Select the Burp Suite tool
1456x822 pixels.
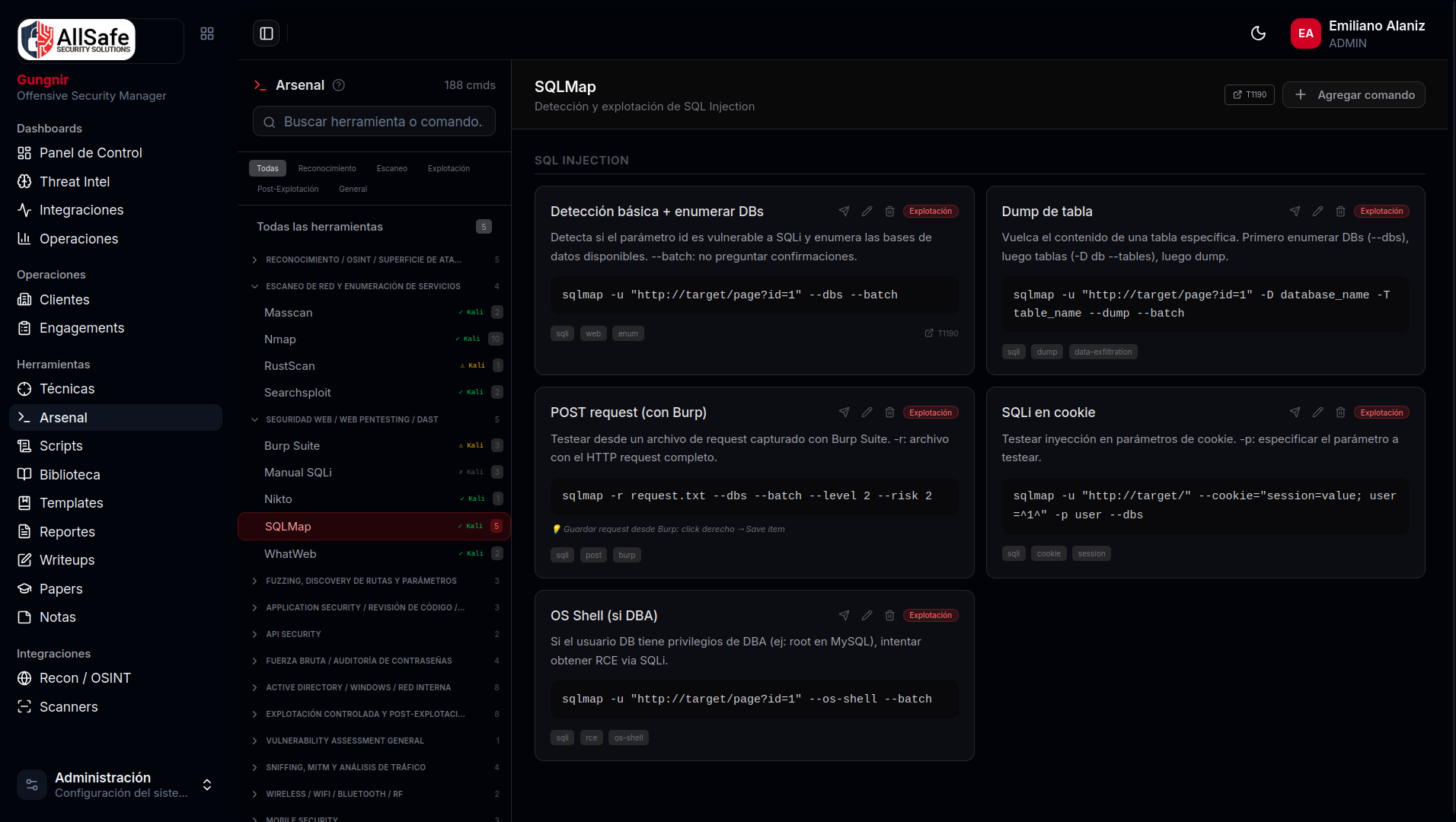(374, 445)
